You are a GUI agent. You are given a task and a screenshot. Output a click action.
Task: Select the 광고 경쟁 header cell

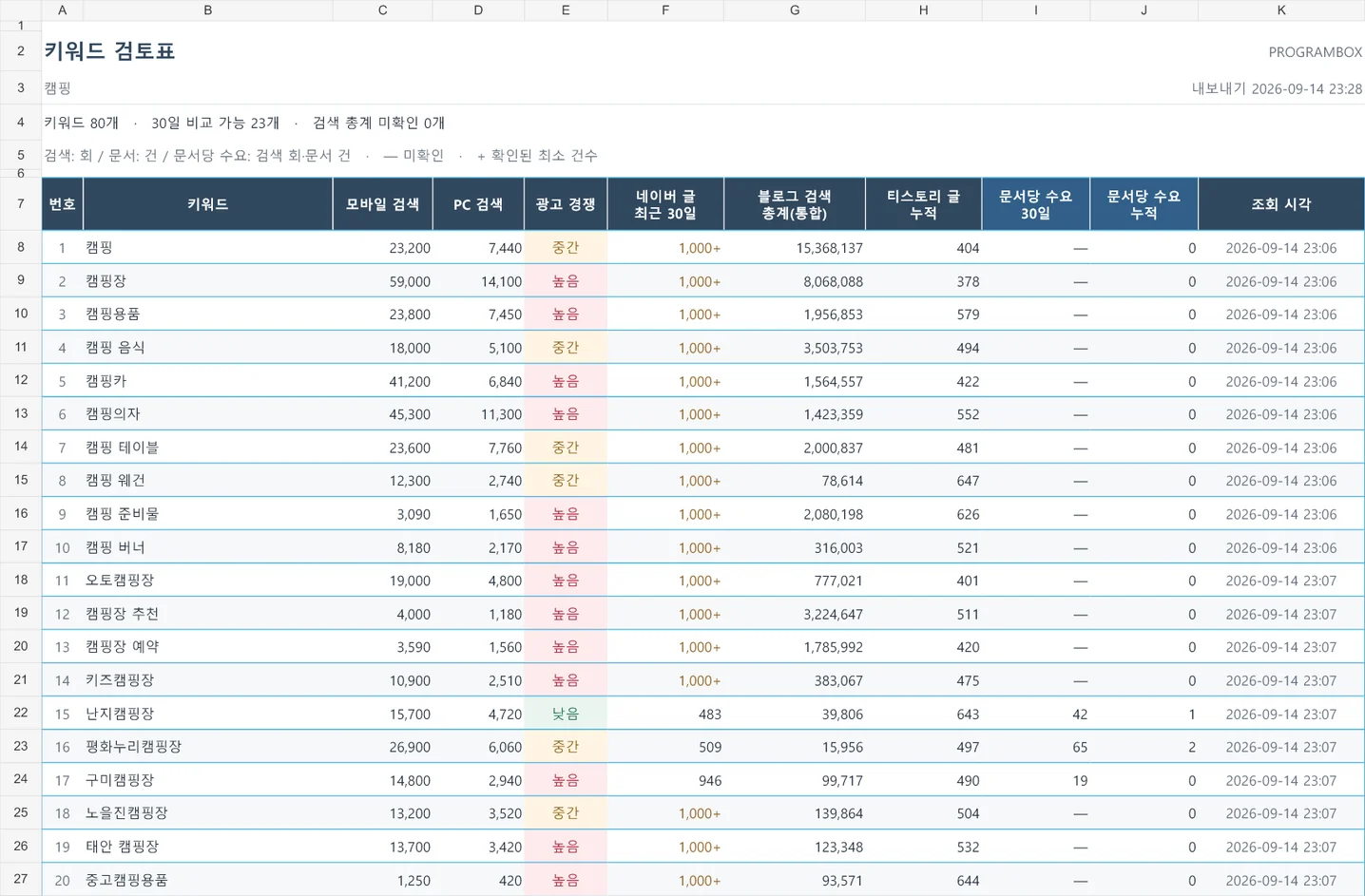566,204
